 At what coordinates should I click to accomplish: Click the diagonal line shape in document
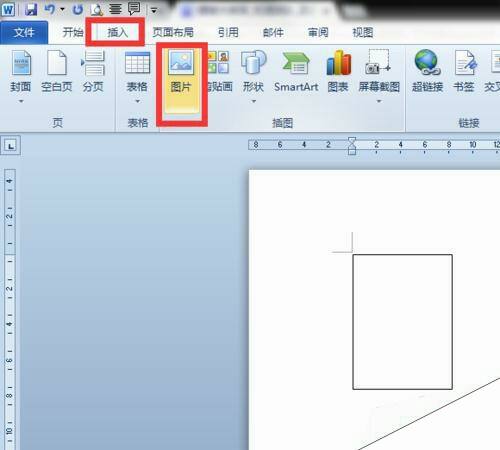[x=430, y=413]
